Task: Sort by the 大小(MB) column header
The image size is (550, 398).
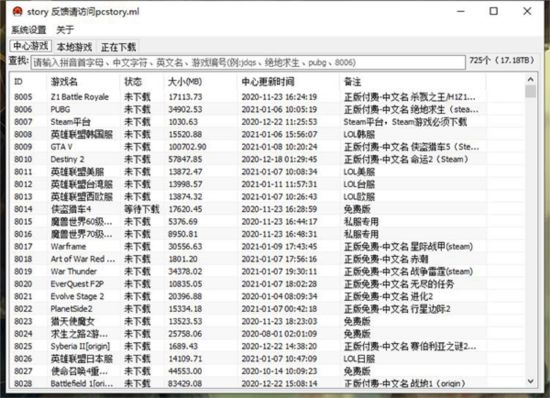Action: (185, 82)
